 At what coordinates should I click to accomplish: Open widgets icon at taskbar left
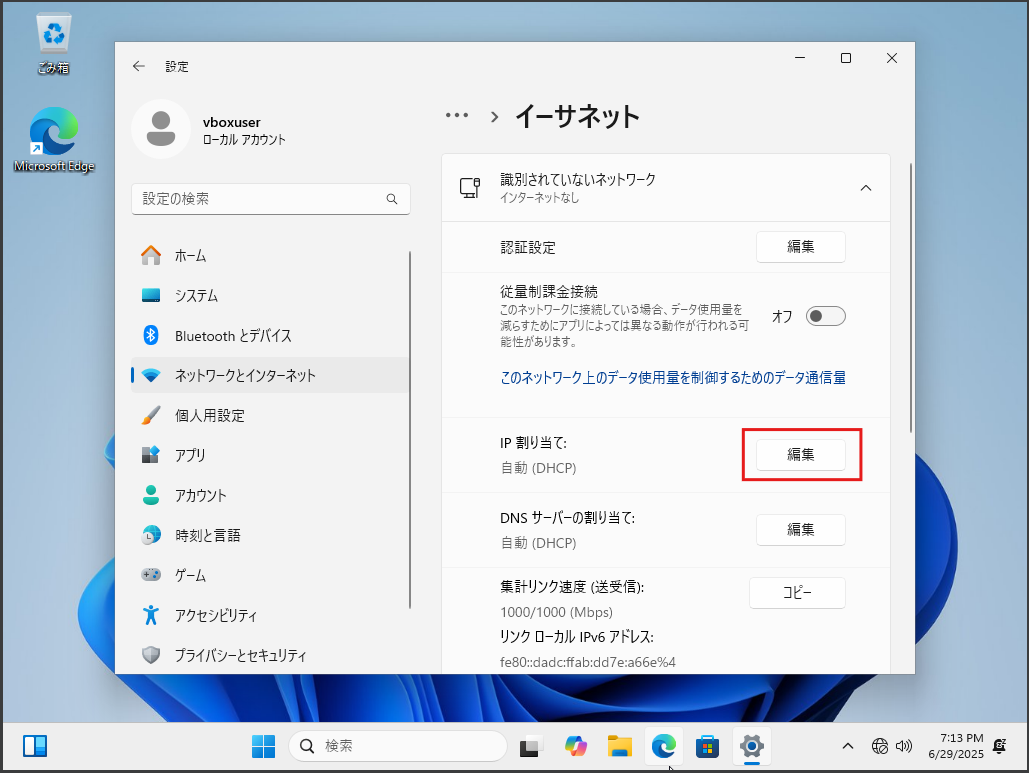pos(35,746)
